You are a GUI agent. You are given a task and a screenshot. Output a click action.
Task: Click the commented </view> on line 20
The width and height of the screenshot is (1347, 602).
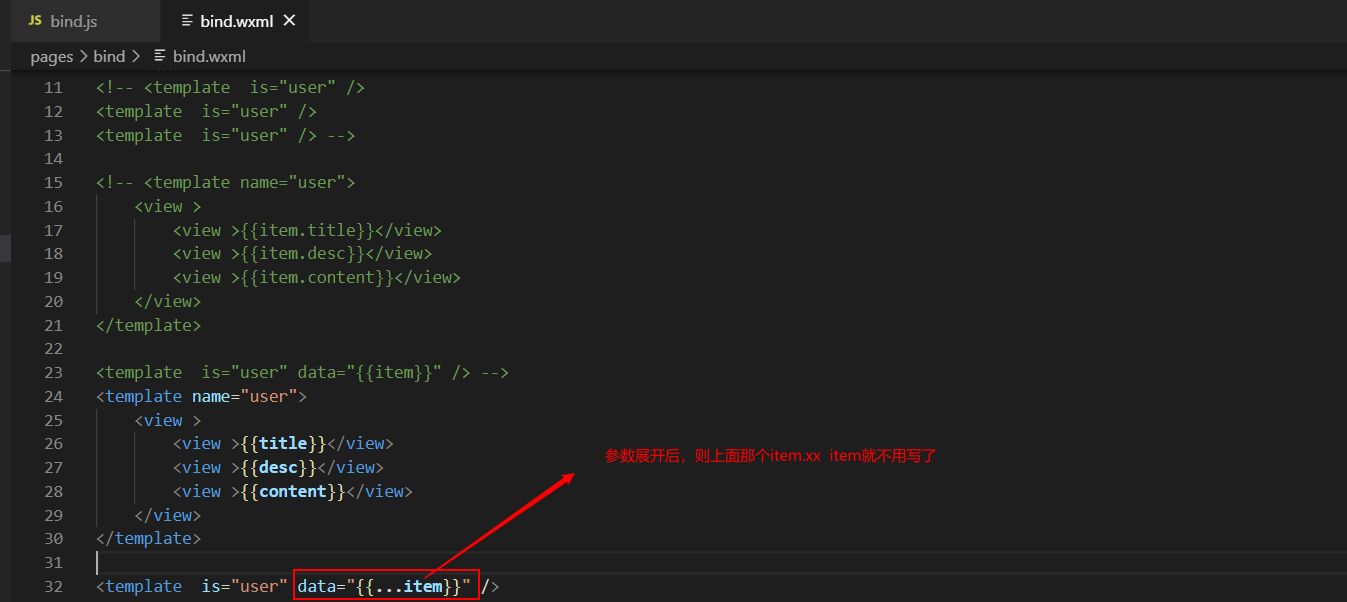168,302
